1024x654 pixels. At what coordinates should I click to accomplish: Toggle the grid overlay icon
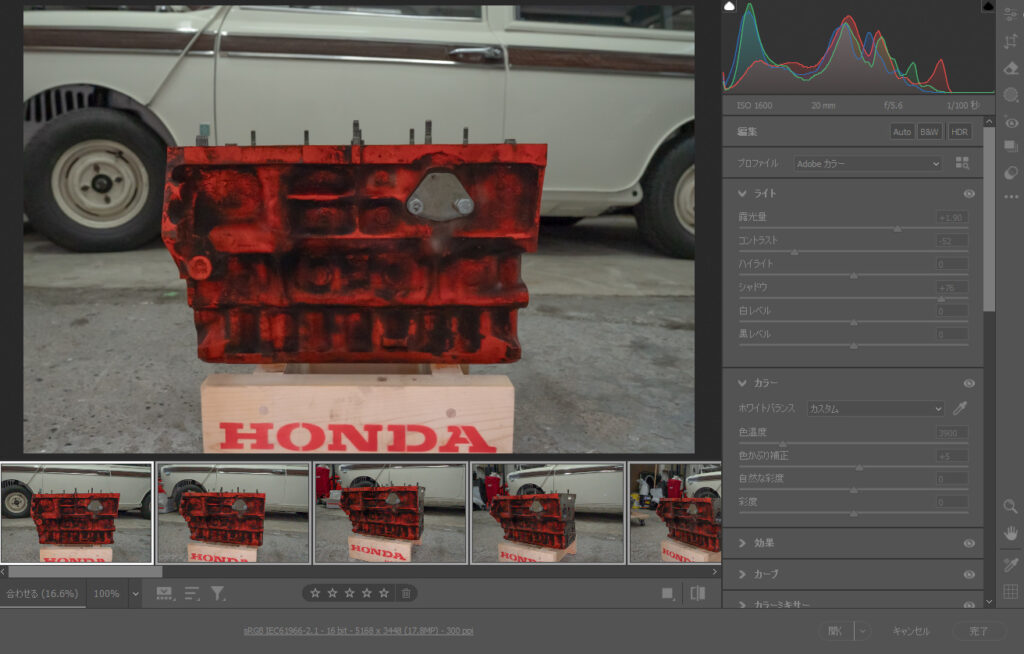pos(1010,591)
